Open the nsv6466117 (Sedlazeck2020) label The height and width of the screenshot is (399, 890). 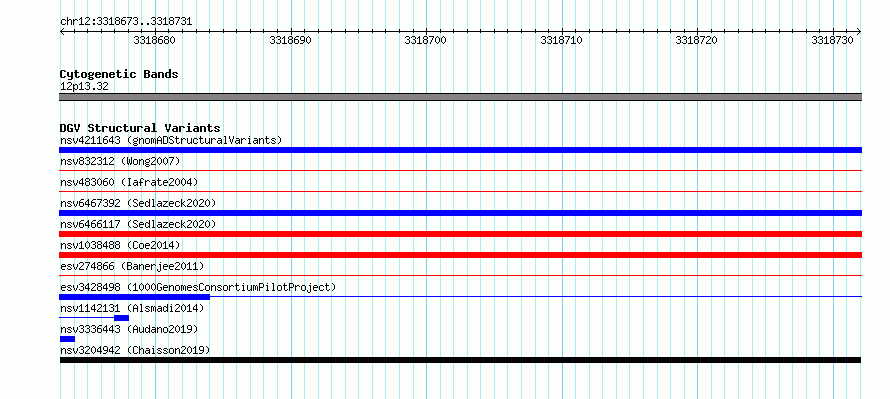[138, 224]
